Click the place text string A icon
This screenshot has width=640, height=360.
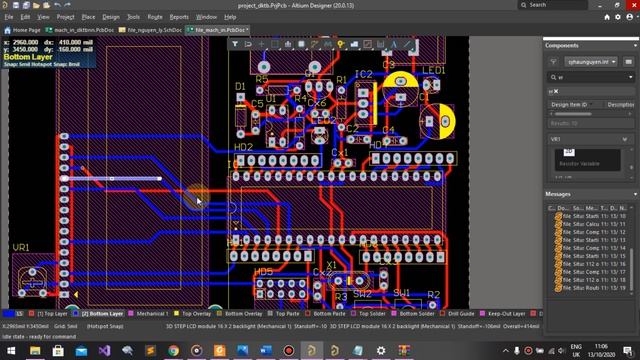pyautogui.click(x=394, y=44)
